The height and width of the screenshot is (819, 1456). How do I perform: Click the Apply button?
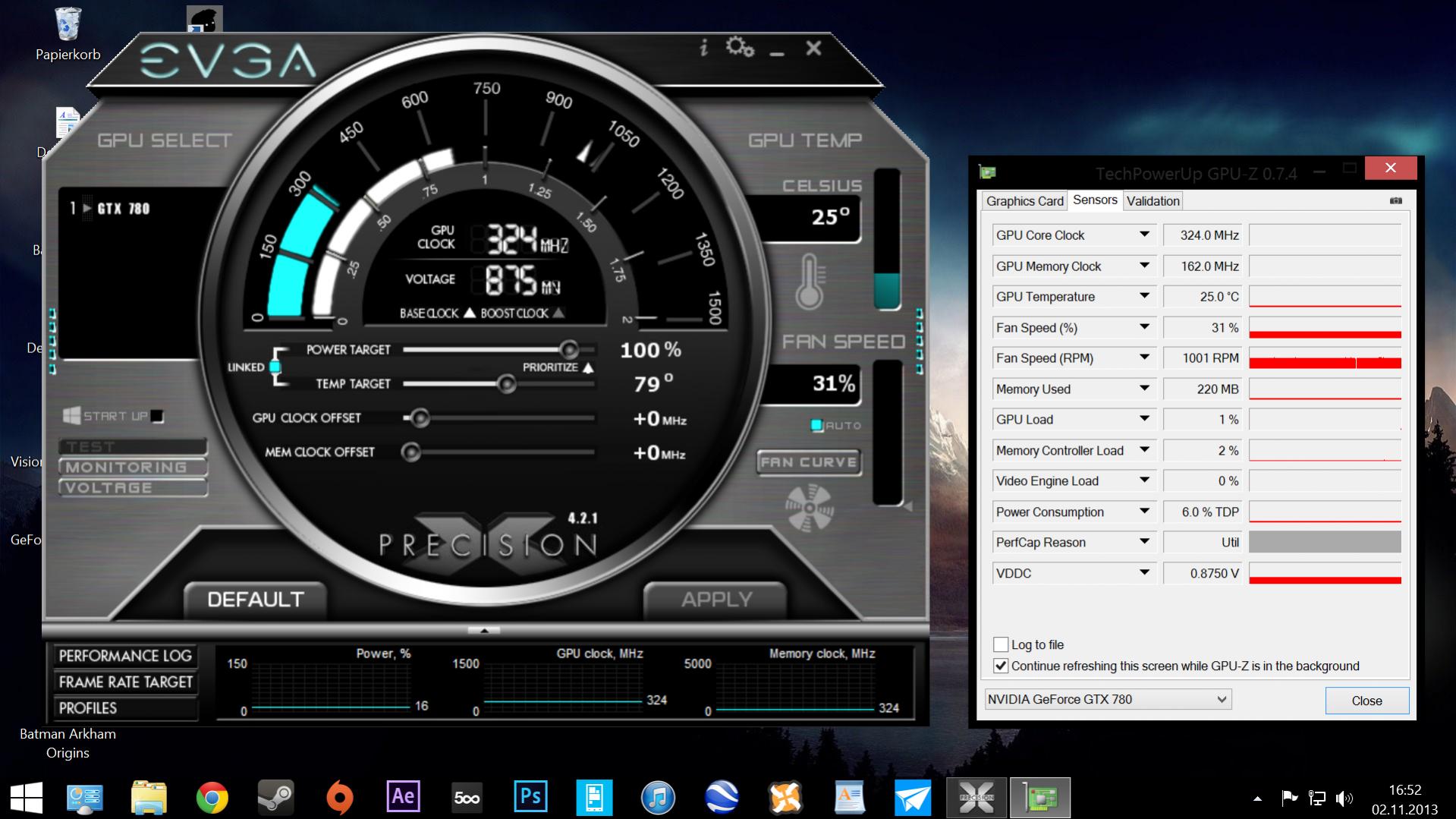pyautogui.click(x=716, y=600)
